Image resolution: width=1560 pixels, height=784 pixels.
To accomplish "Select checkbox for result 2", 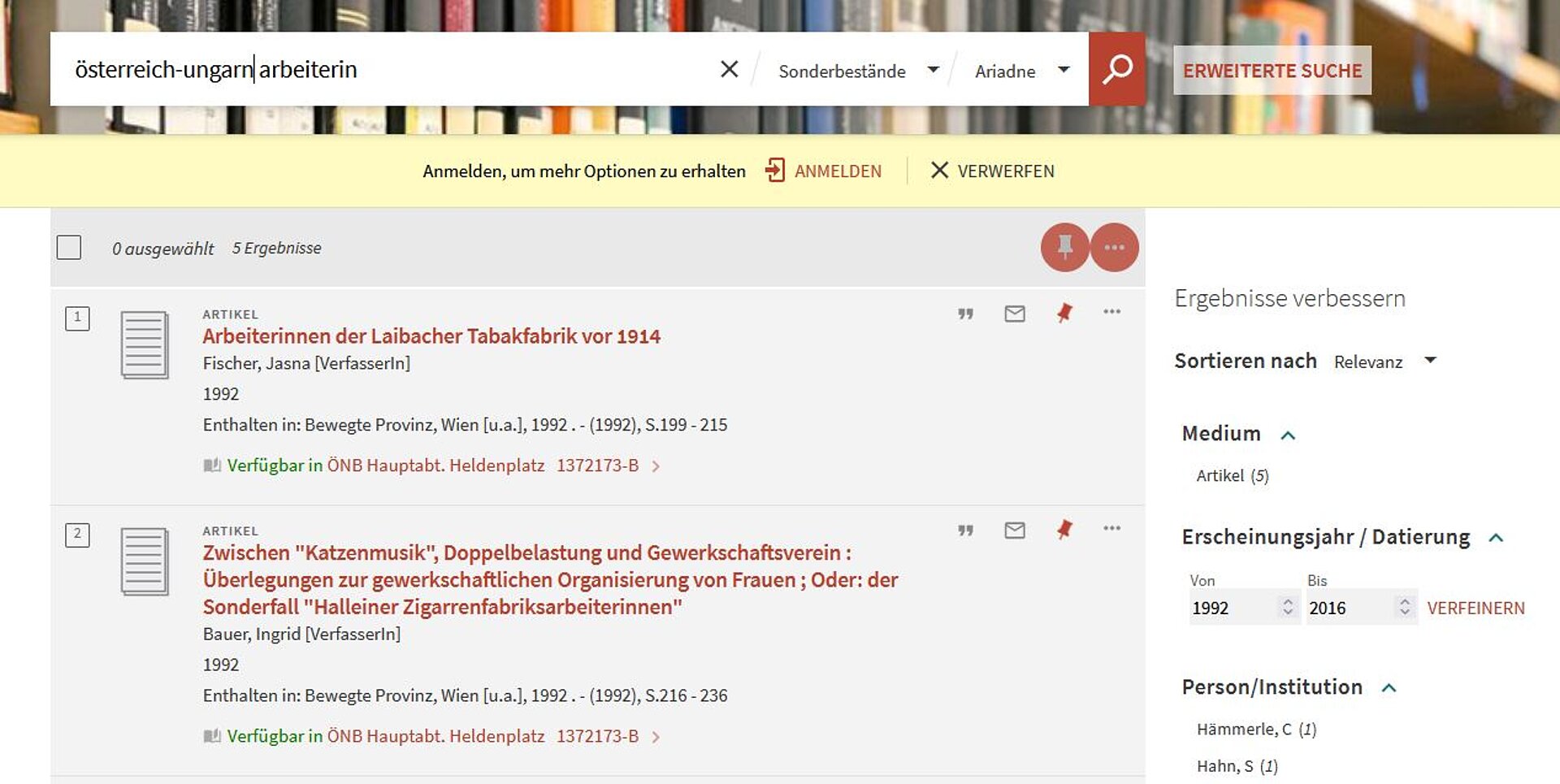I will point(77,535).
